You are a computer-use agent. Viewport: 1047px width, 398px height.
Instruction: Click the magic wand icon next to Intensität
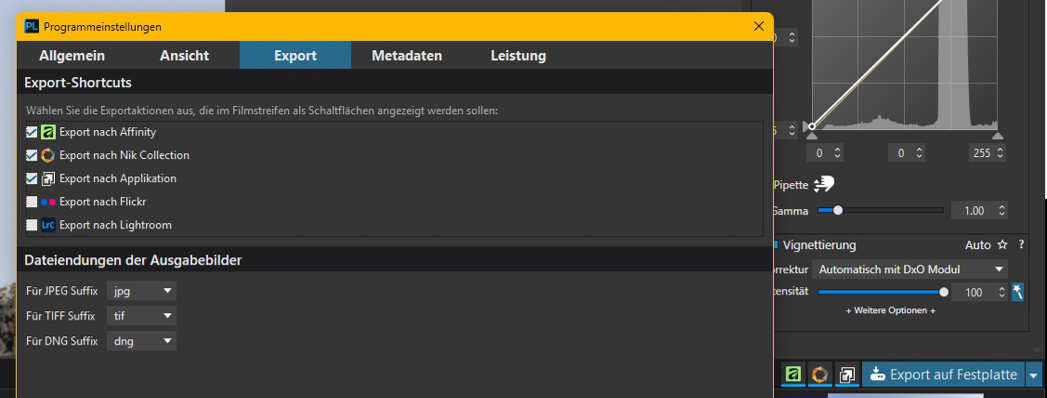tap(1018, 292)
